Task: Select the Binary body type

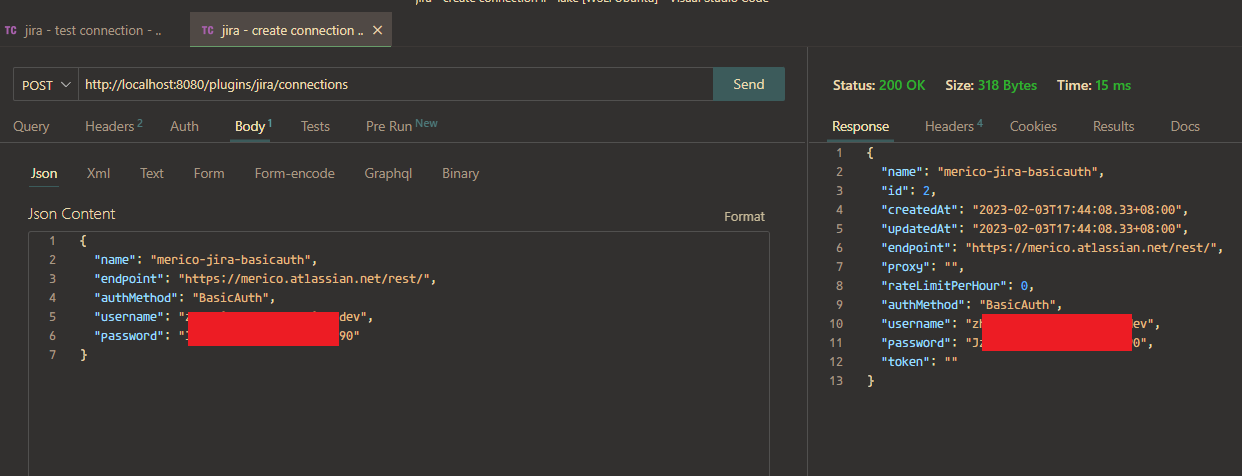Action: point(460,173)
